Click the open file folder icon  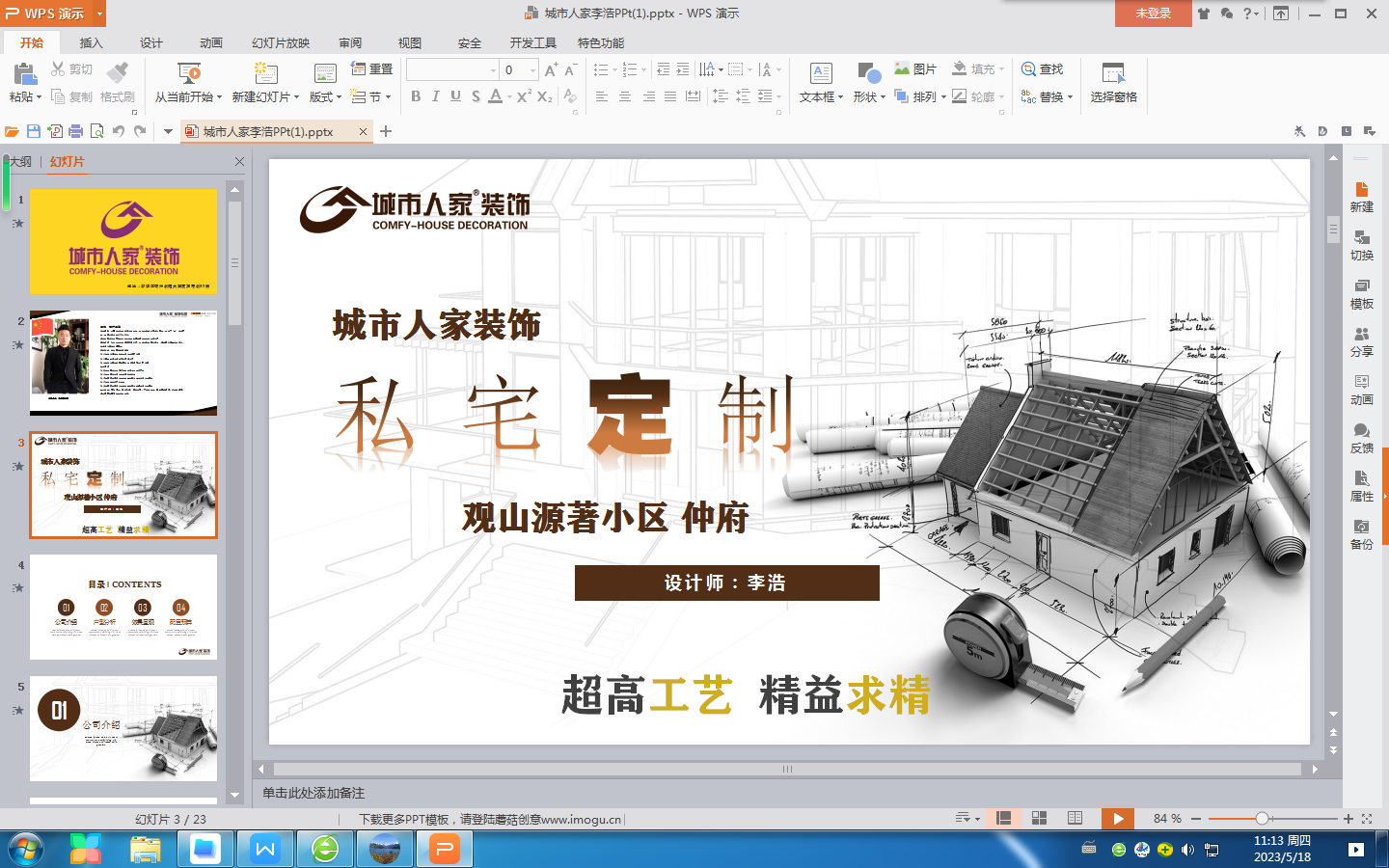coord(12,131)
